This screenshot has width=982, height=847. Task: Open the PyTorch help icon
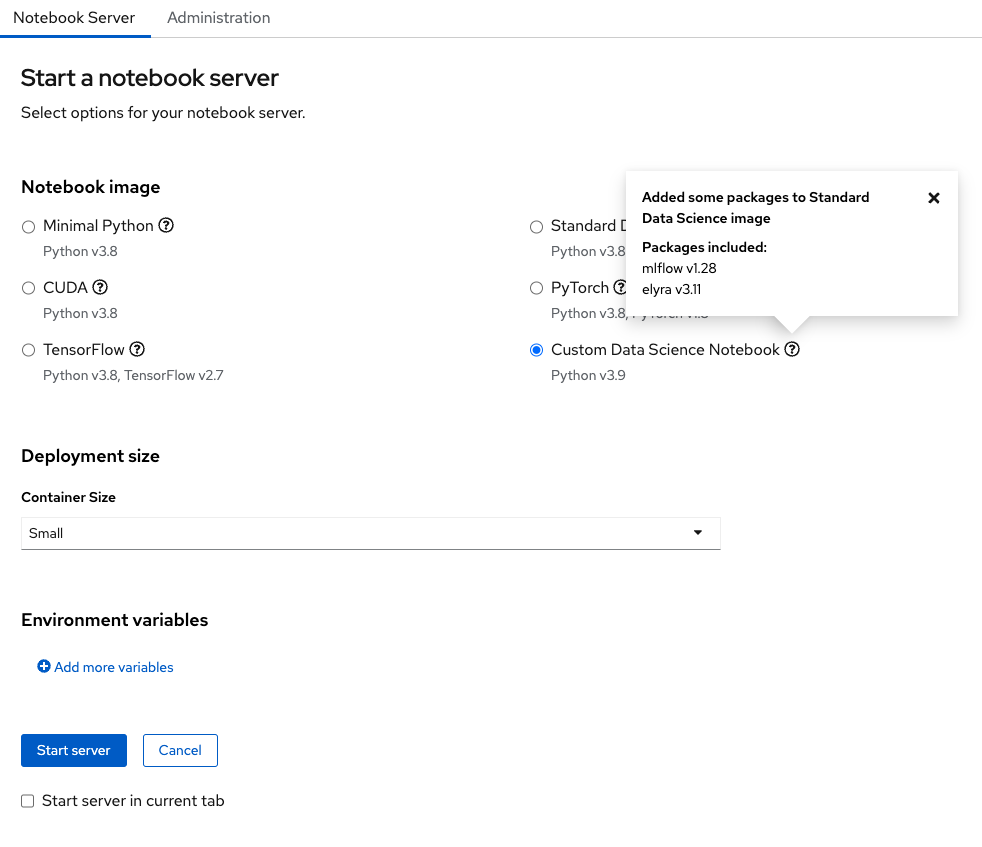coord(619,288)
